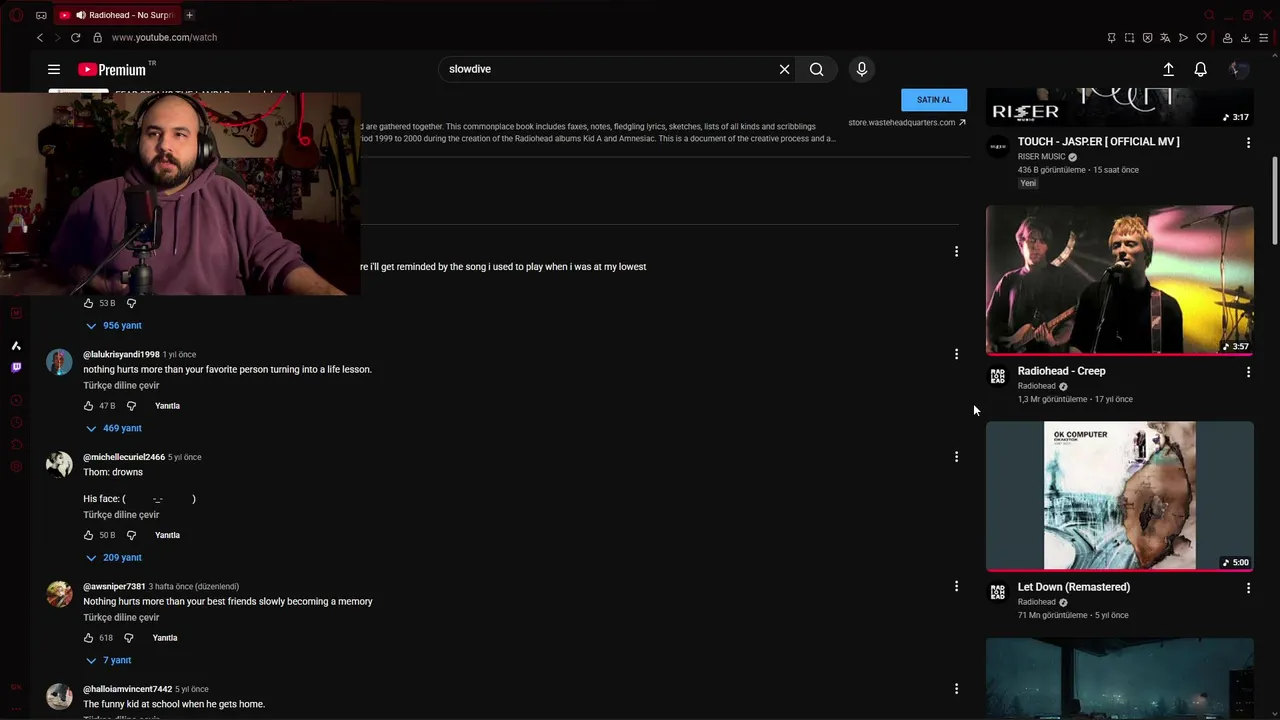Open more options for TOUCH - JASP.ER video

point(1248,143)
